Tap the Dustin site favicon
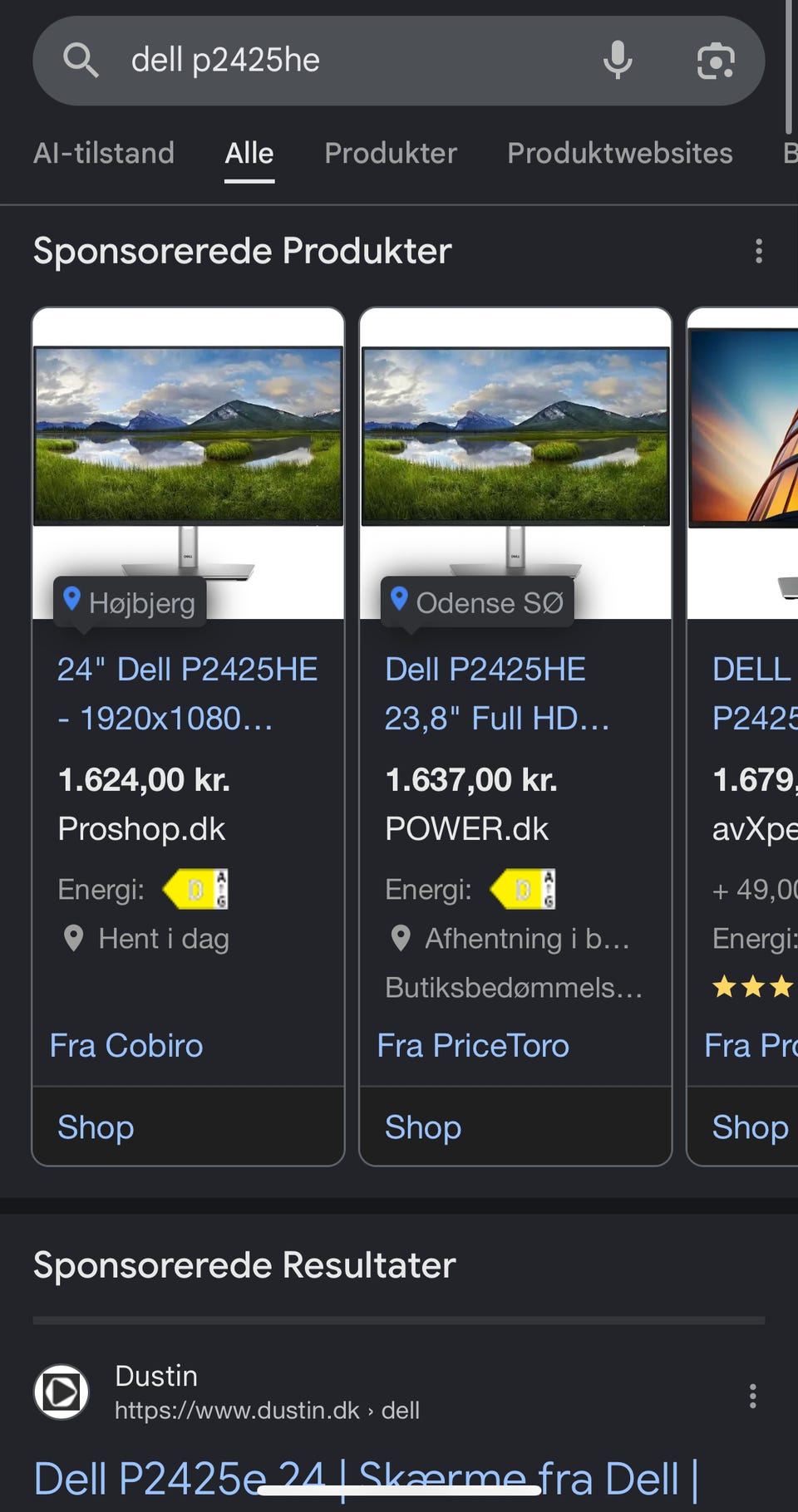Viewport: 798px width, 1512px height. pos(62,1392)
